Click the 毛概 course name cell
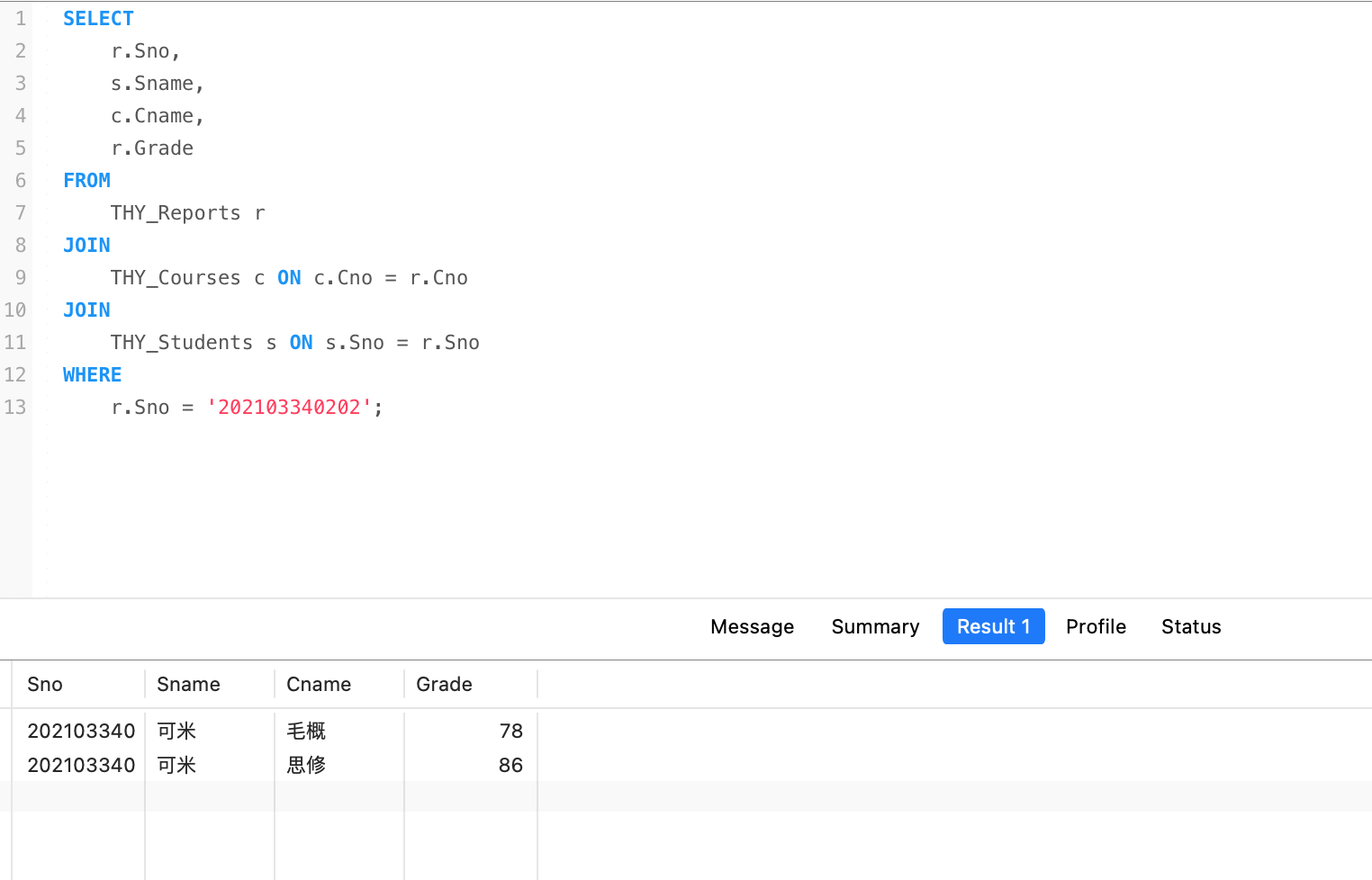 [x=306, y=731]
